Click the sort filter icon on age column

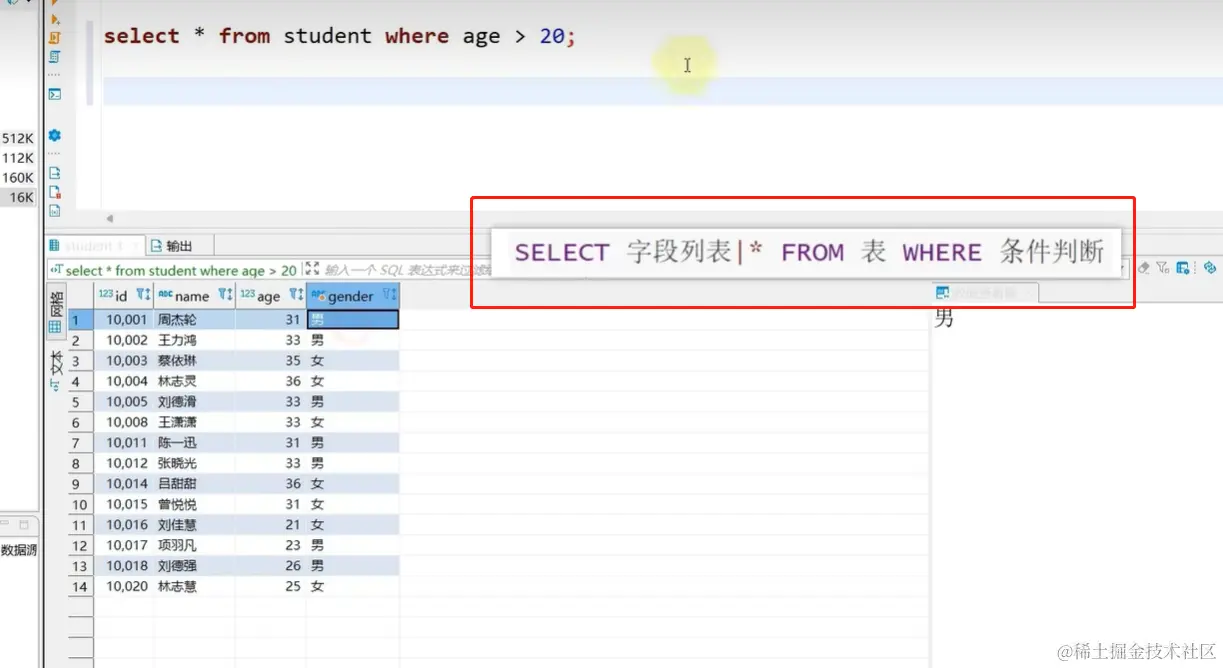click(296, 295)
